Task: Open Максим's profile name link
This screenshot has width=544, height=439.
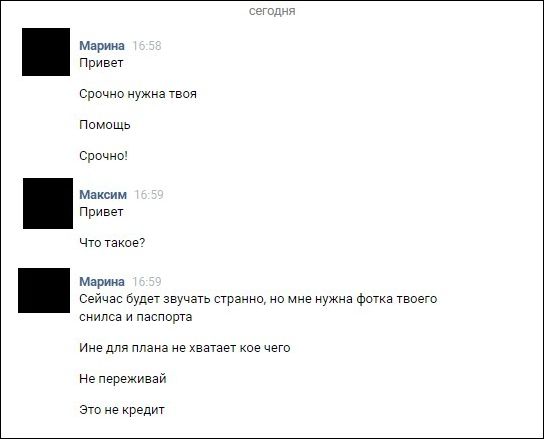Action: 103,194
